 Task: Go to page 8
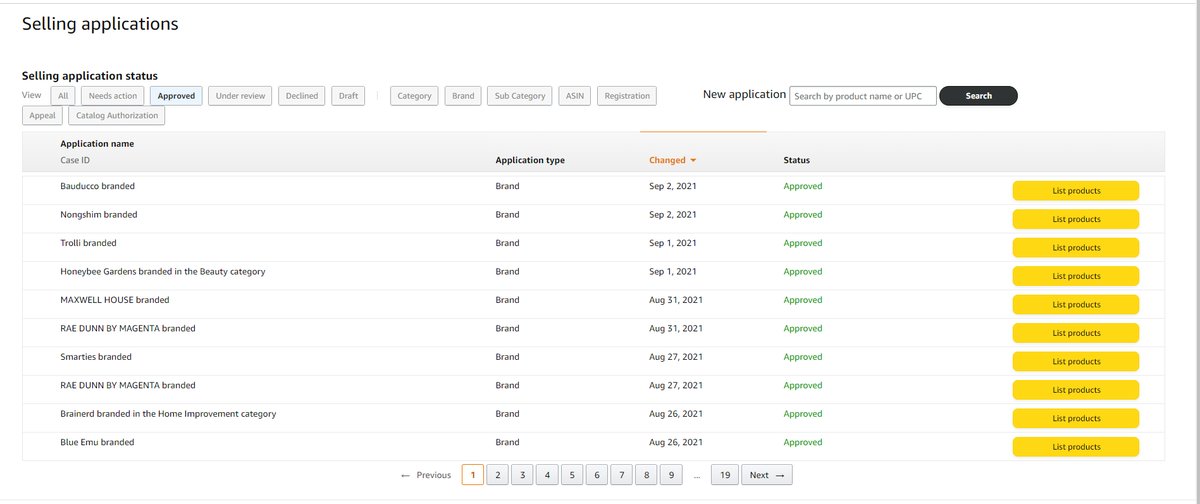pos(647,475)
